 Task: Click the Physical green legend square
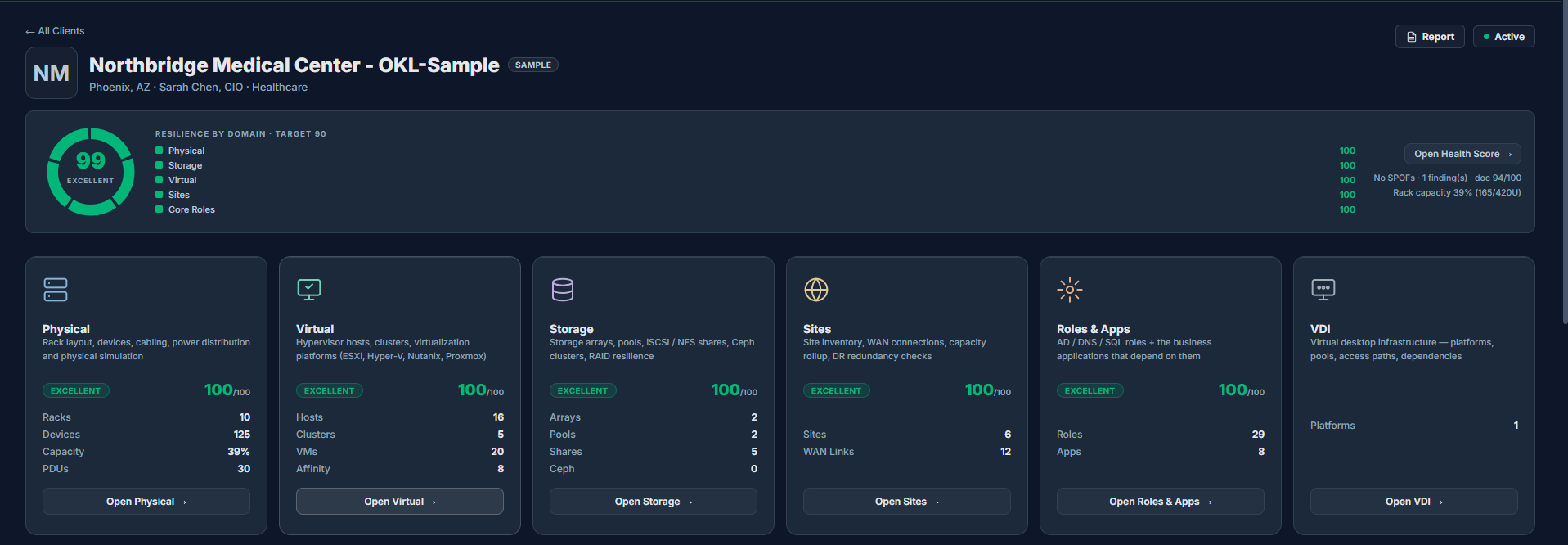159,151
